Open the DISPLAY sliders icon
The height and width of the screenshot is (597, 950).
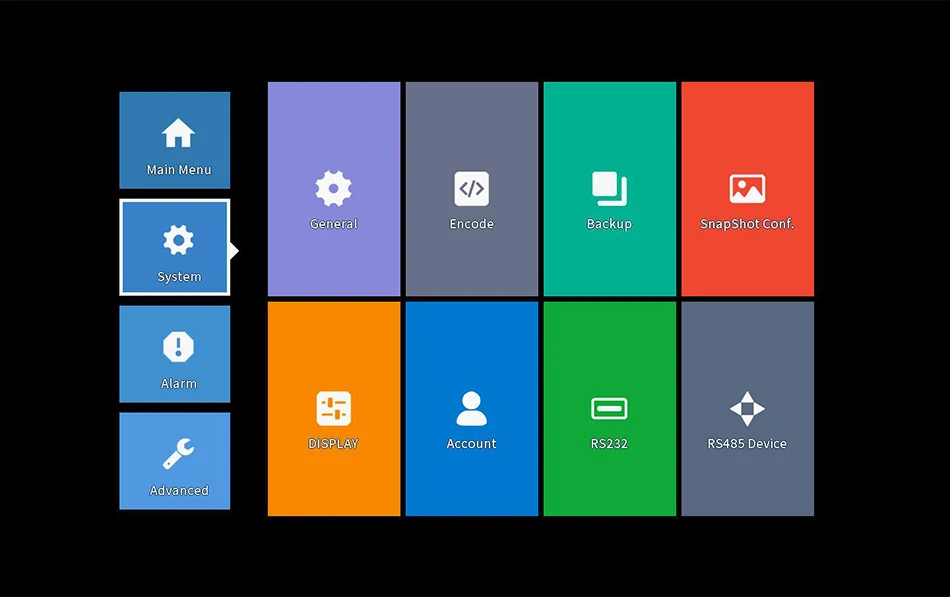pyautogui.click(x=333, y=409)
